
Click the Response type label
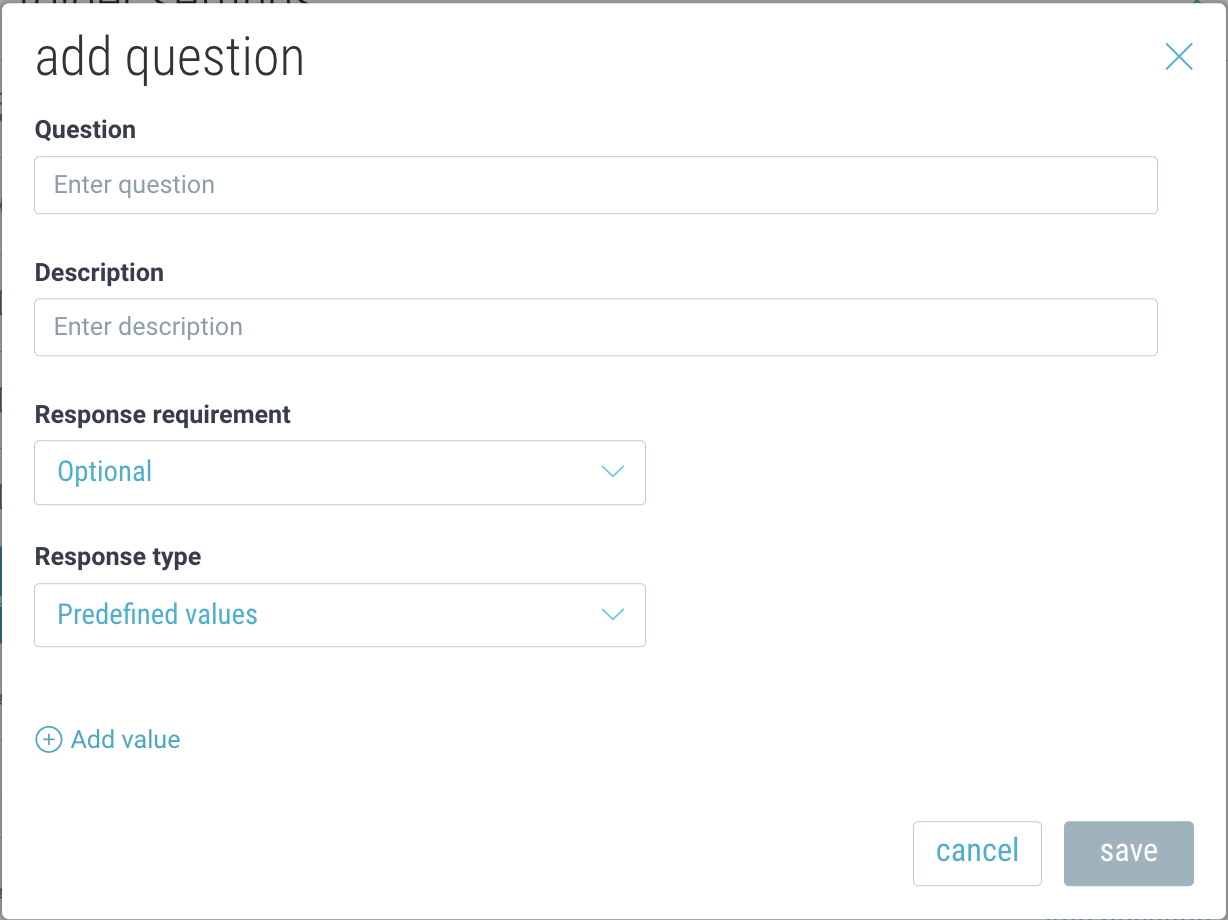[x=118, y=556]
